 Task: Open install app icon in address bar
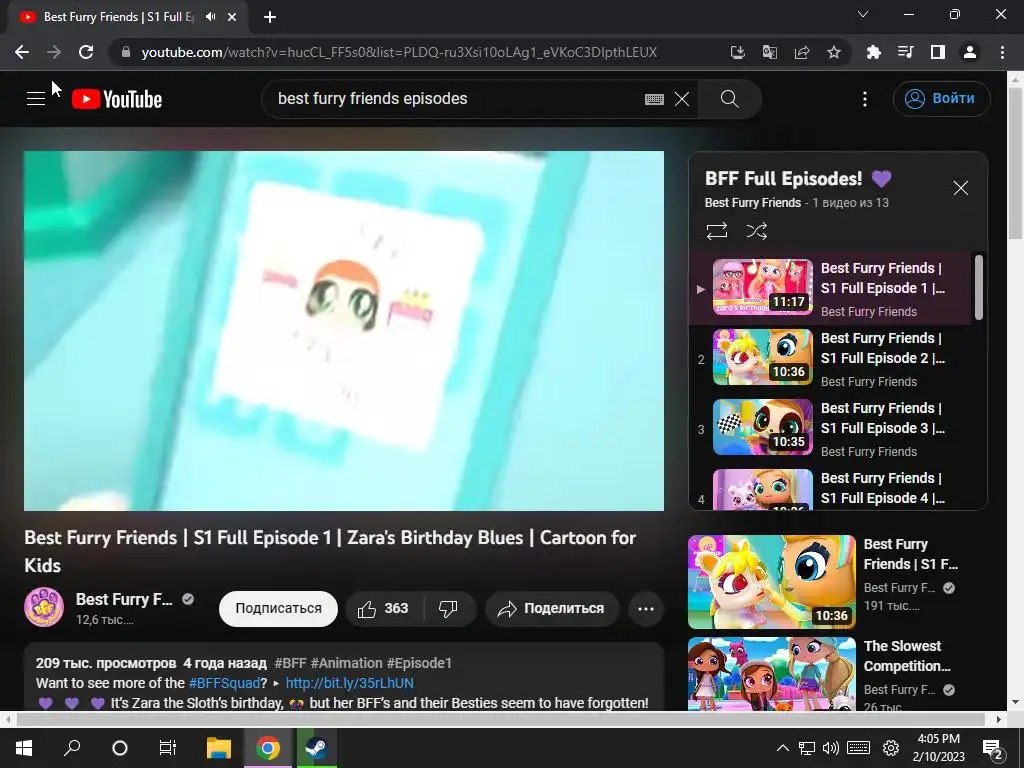[737, 52]
